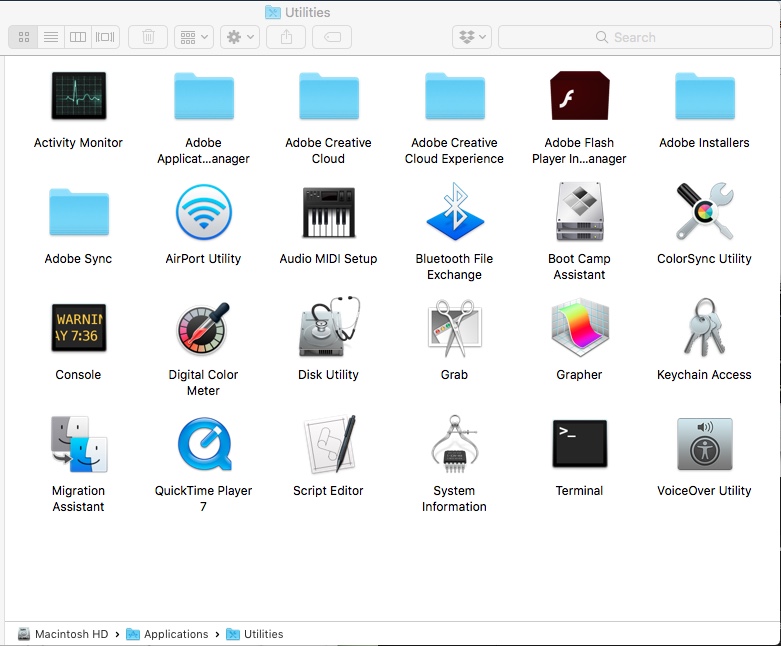Image resolution: width=781 pixels, height=646 pixels.
Task: Select the Script Editor icon
Action: (331, 444)
